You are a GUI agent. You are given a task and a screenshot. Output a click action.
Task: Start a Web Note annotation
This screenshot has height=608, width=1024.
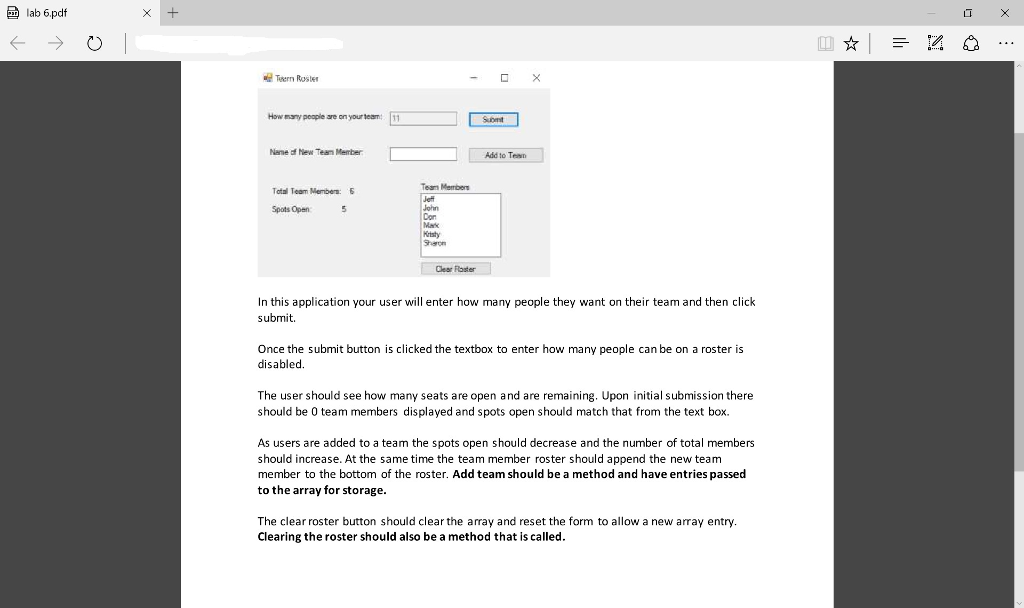[x=935, y=43]
